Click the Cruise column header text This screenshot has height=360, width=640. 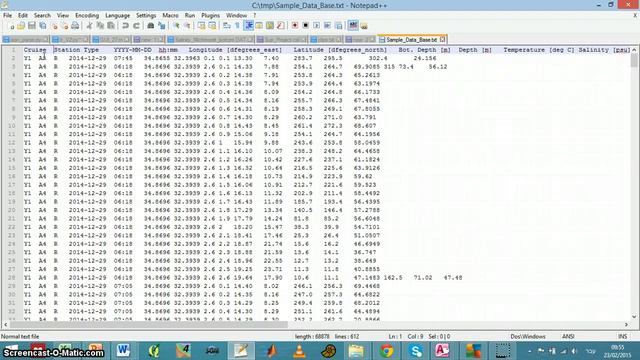(x=35, y=50)
